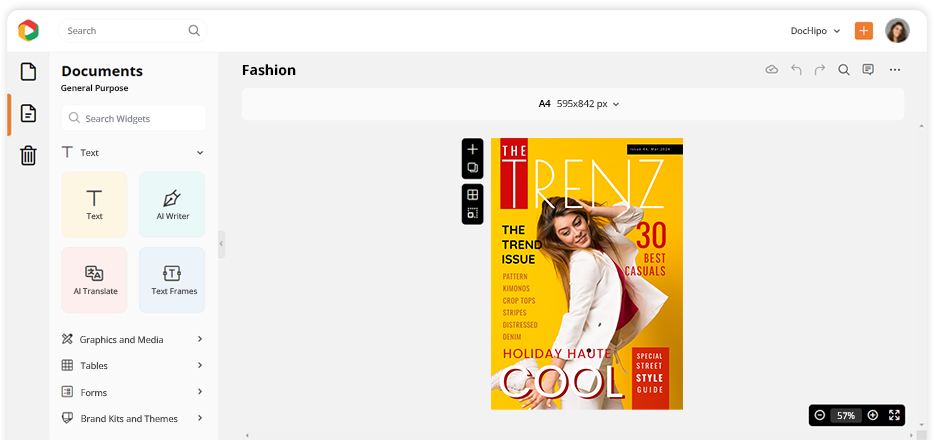Click the Fashion document title
Screen dimensions: 934x440
[269, 70]
